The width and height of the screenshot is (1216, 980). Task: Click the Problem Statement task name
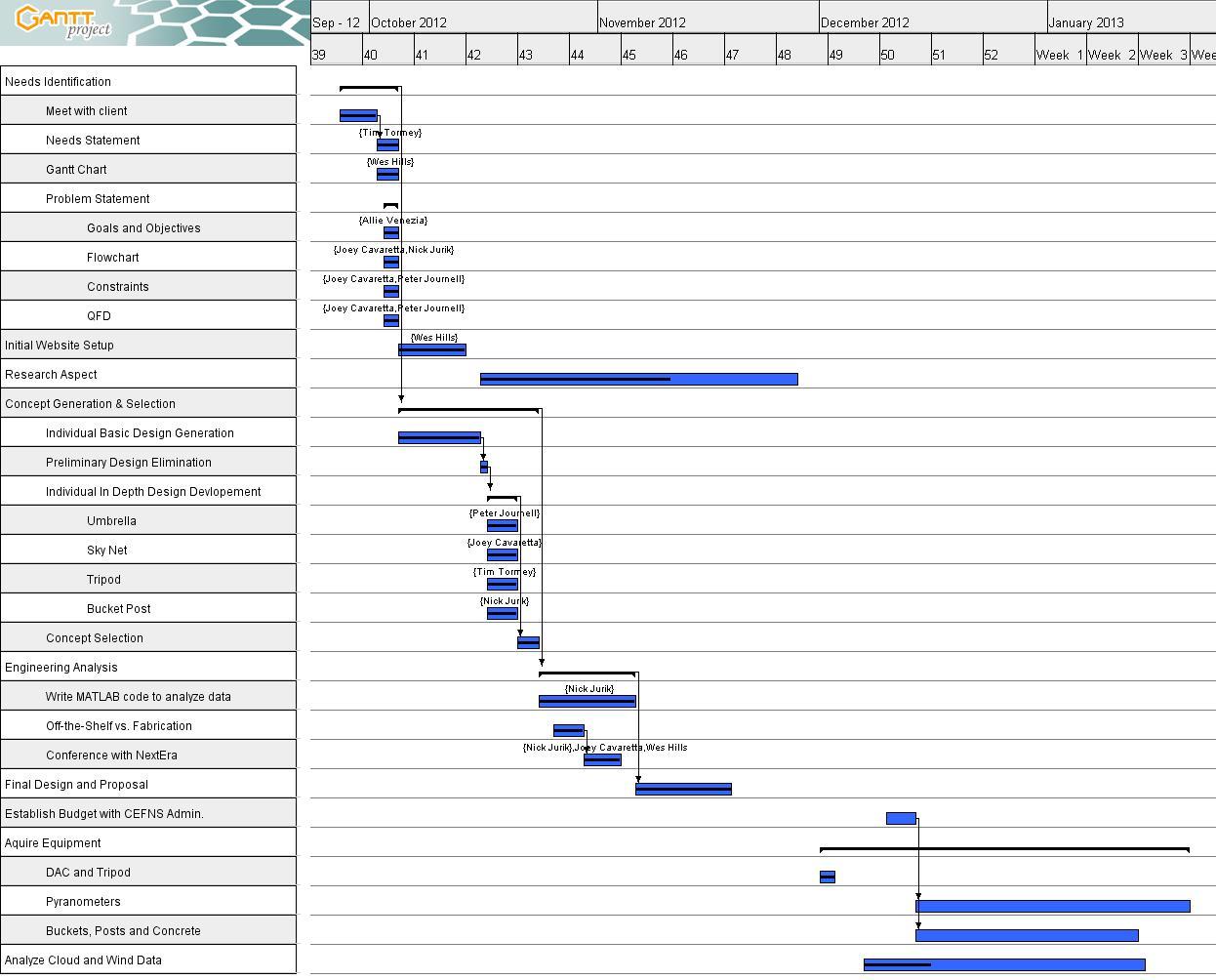point(98,199)
